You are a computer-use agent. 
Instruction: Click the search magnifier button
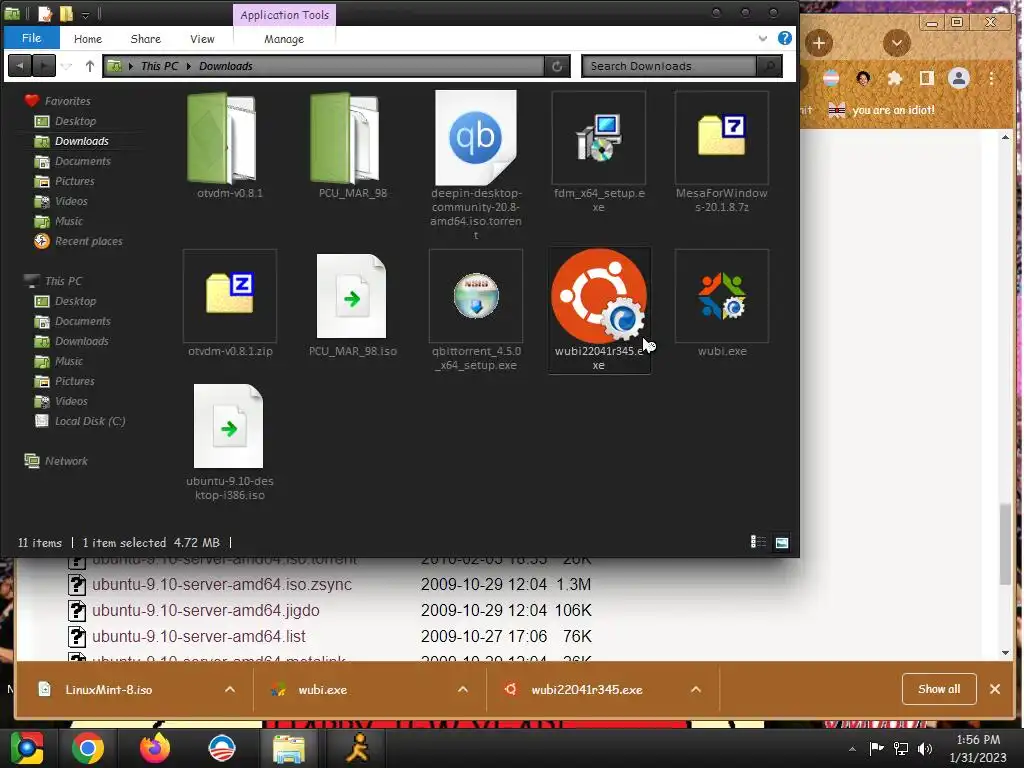click(x=769, y=66)
